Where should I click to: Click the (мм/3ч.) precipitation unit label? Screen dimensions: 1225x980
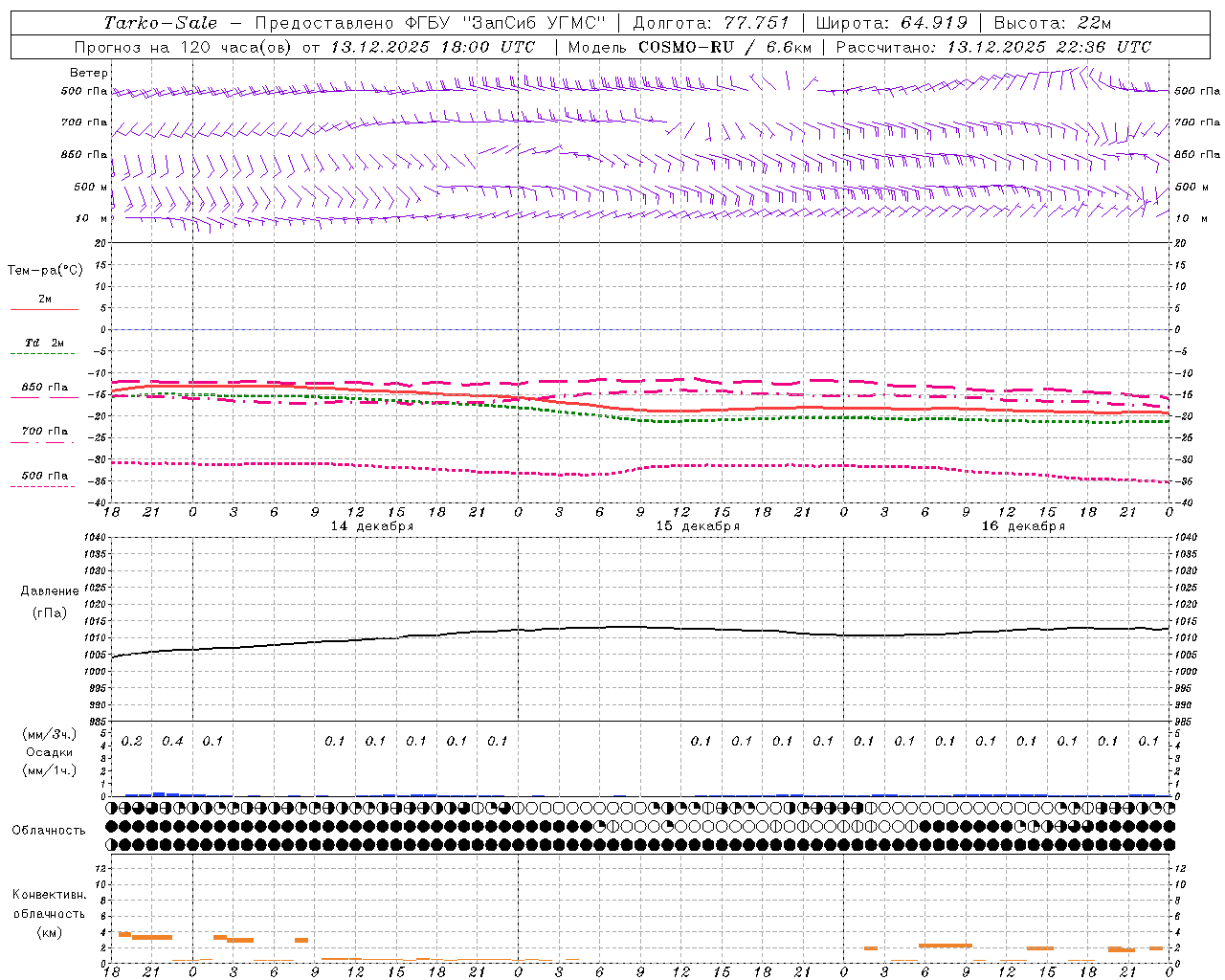[x=50, y=734]
